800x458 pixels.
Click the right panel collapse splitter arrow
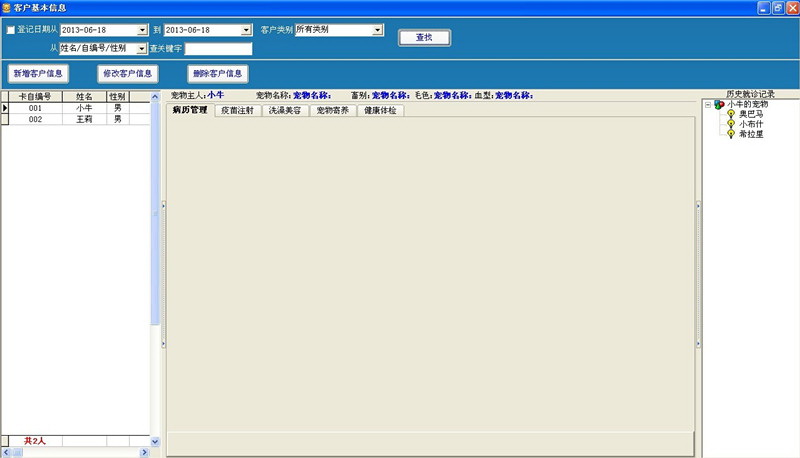698,205
